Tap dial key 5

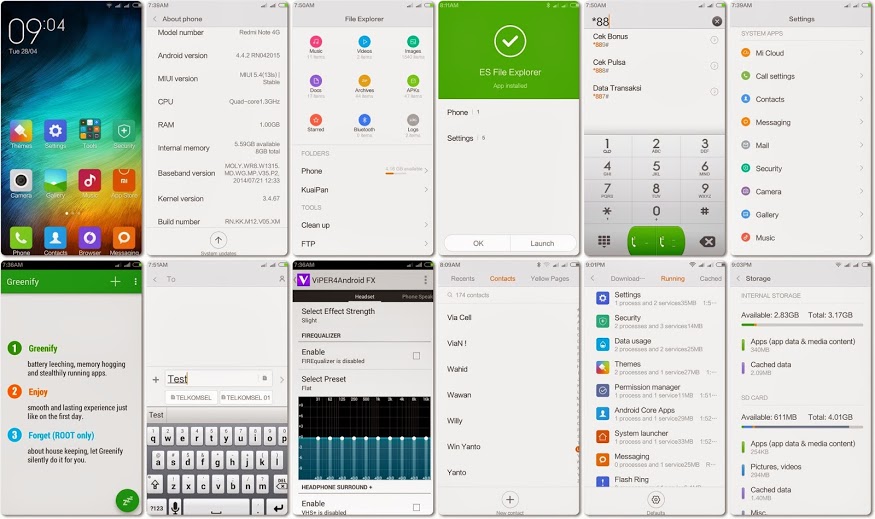(656, 167)
